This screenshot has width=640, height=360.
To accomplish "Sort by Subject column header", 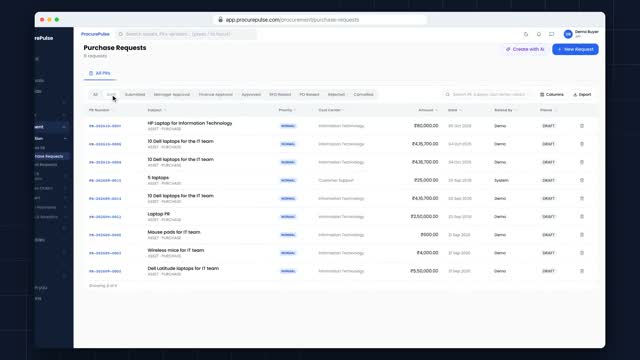I will pyautogui.click(x=155, y=110).
